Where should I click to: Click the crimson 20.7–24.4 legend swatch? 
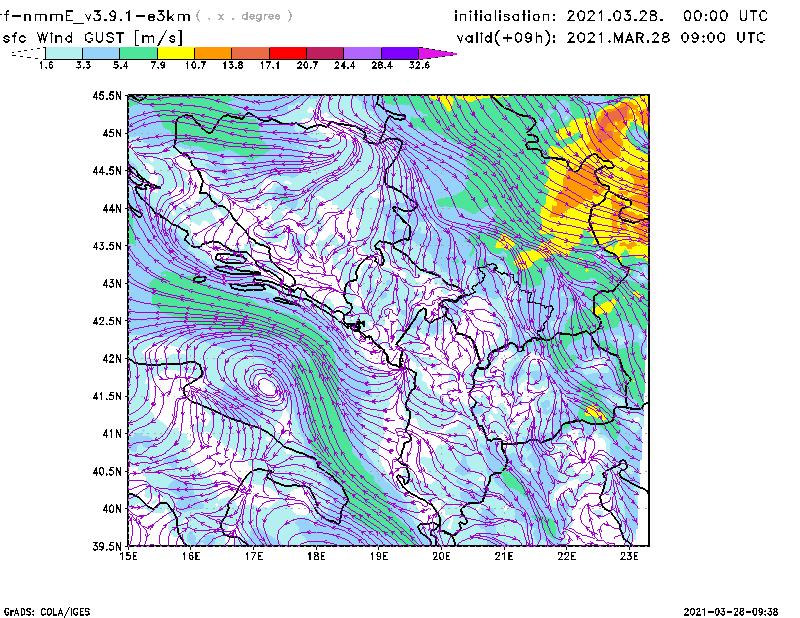[x=325, y=53]
